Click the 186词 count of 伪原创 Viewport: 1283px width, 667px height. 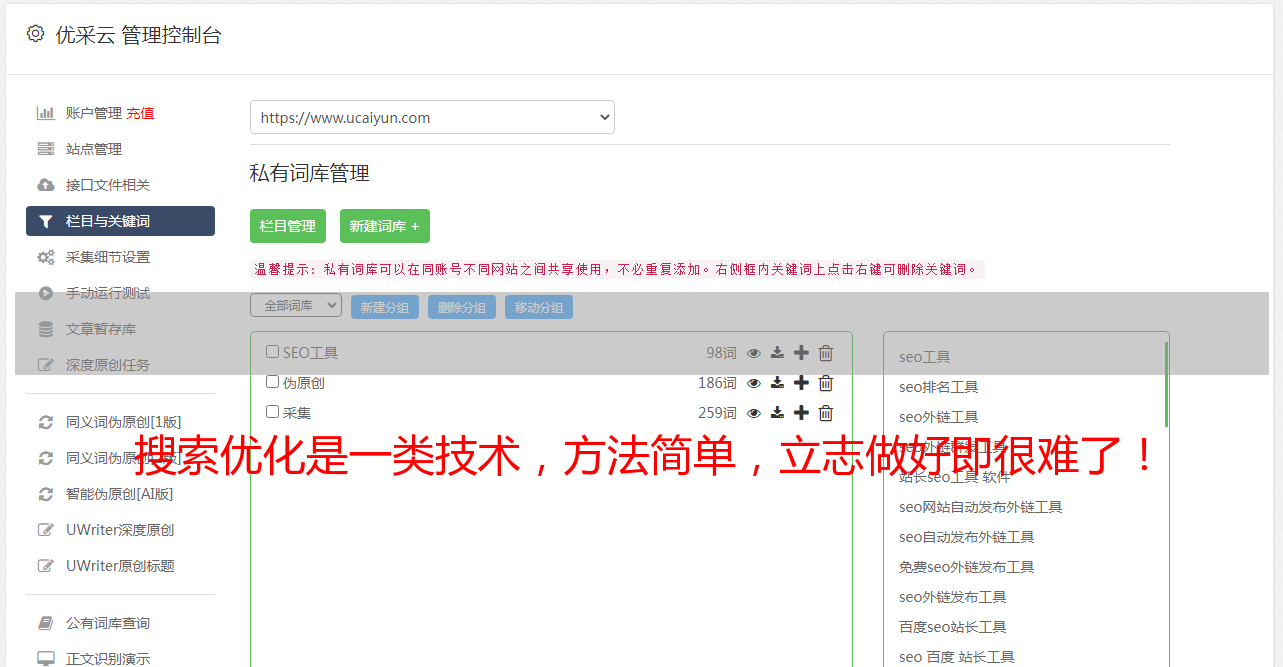pyautogui.click(x=718, y=383)
